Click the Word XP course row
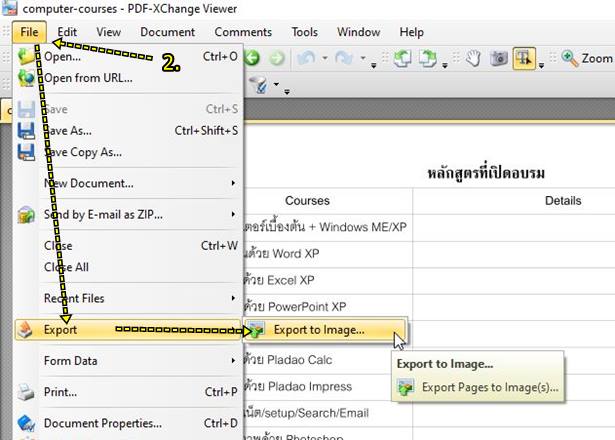Screen dimensions: 615x440 point(328,254)
